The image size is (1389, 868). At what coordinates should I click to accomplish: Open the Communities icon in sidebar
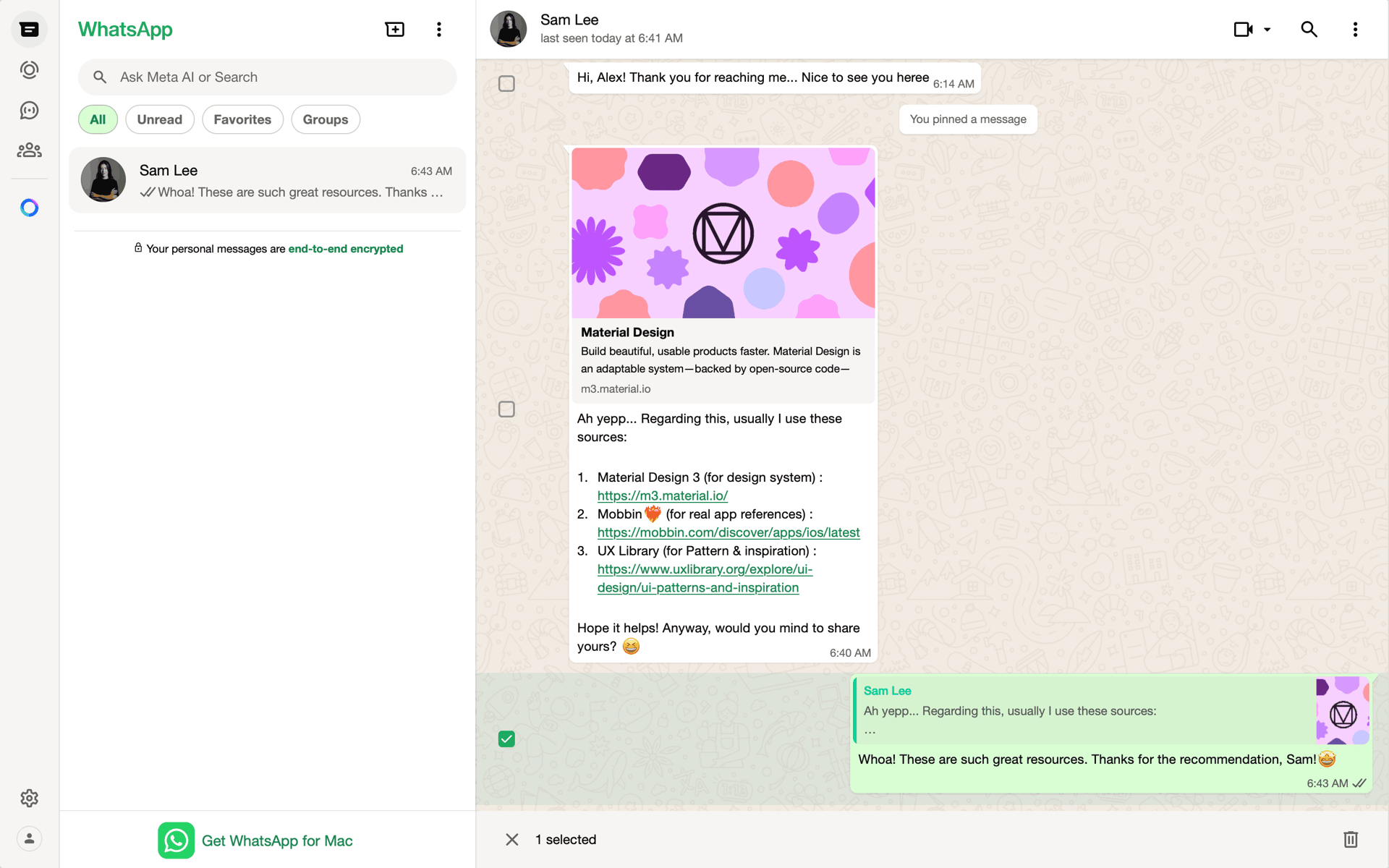(29, 150)
